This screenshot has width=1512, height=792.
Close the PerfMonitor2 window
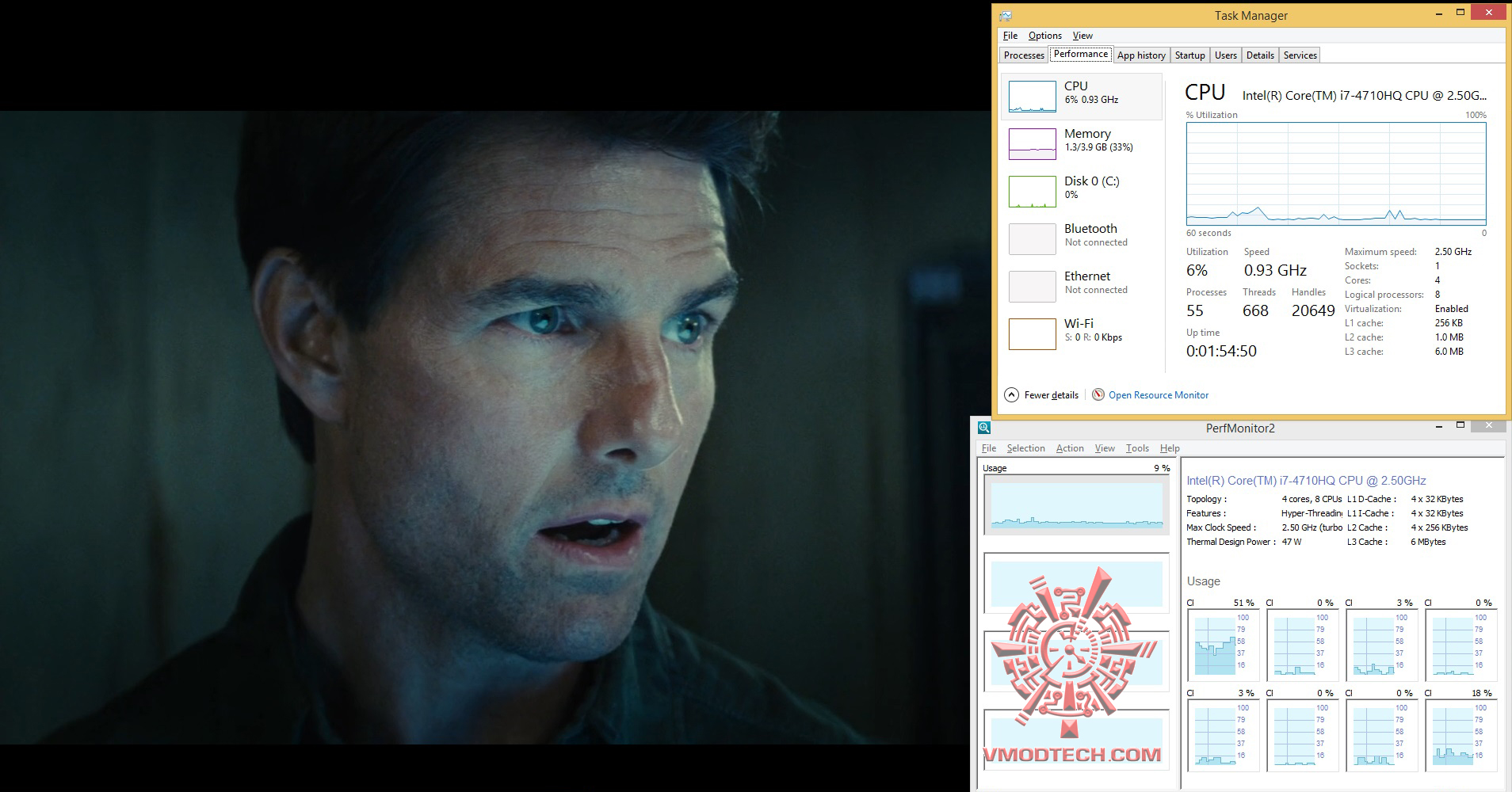click(1488, 426)
